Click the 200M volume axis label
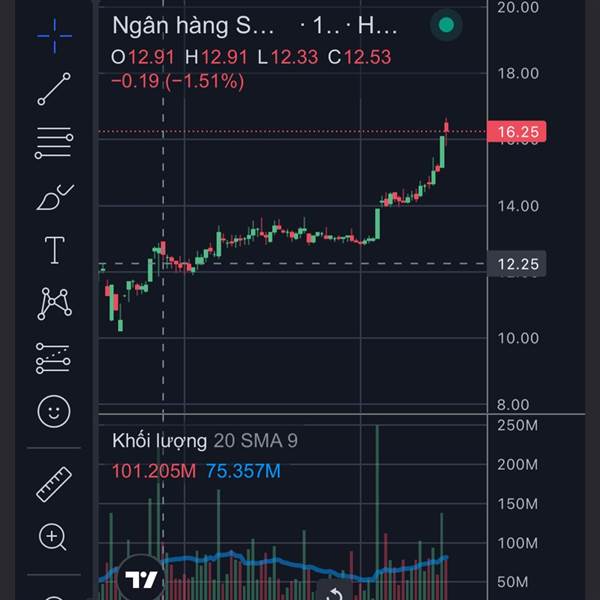Image resolution: width=600 pixels, height=600 pixels. pos(517,465)
